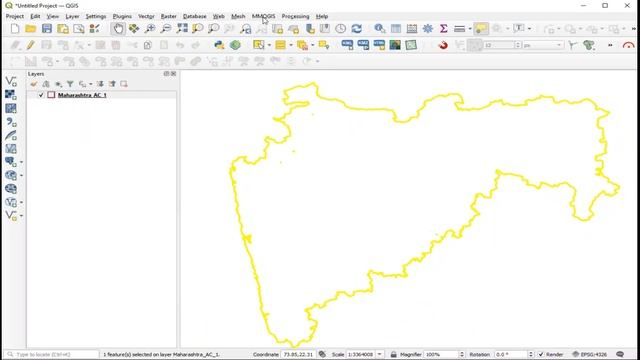This screenshot has height=360, width=640.
Task: Add mesh layer from side toolbar
Action: tap(11, 108)
